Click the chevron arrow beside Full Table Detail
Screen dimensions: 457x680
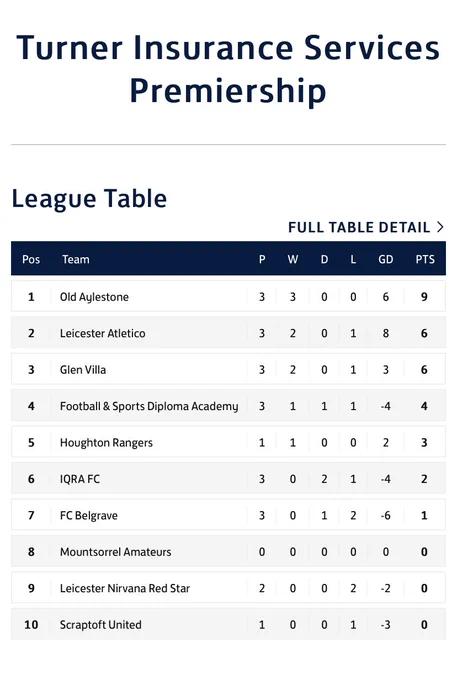click(440, 227)
